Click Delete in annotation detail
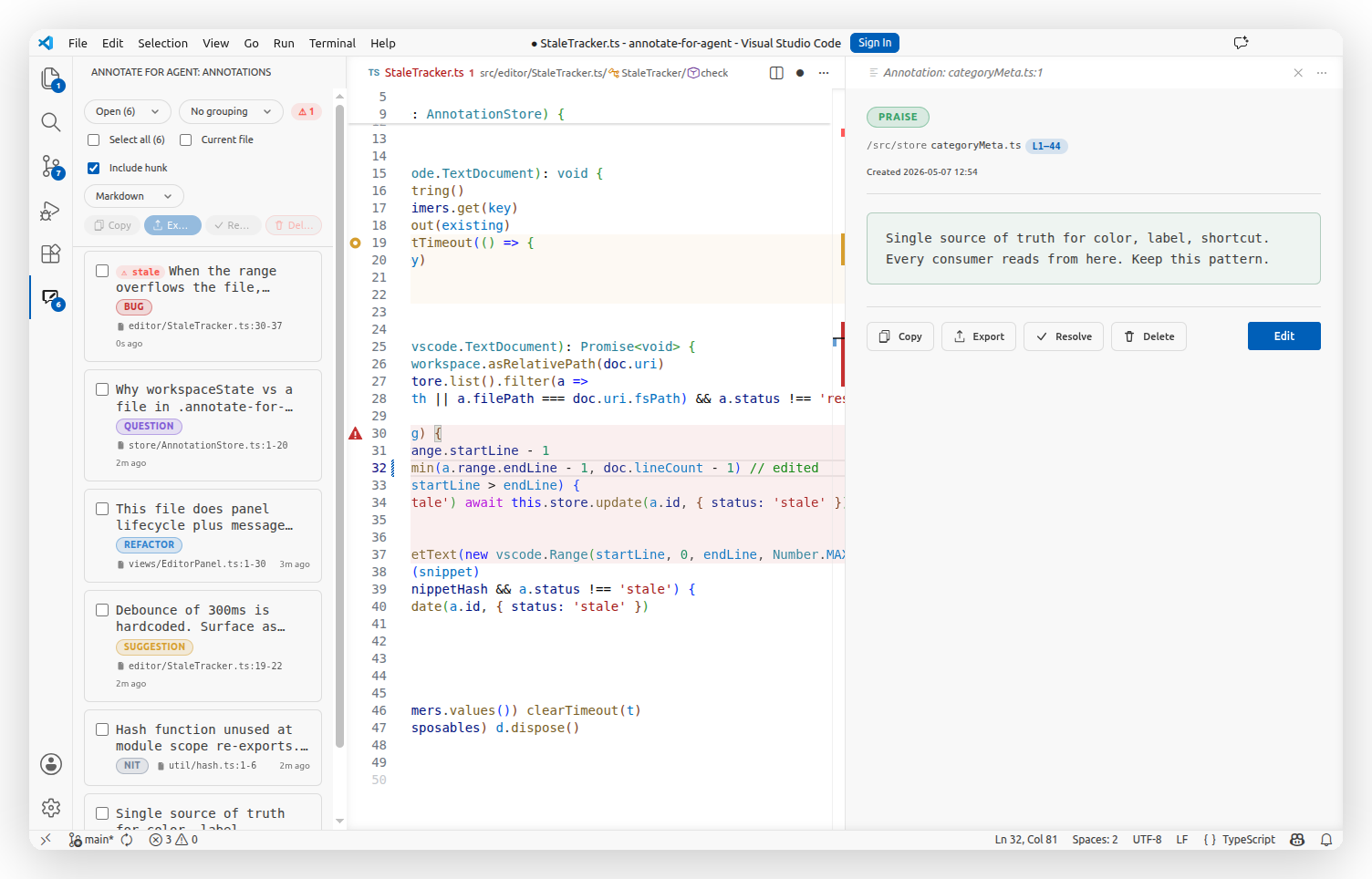Viewport: 1372px width, 879px height. click(1149, 336)
